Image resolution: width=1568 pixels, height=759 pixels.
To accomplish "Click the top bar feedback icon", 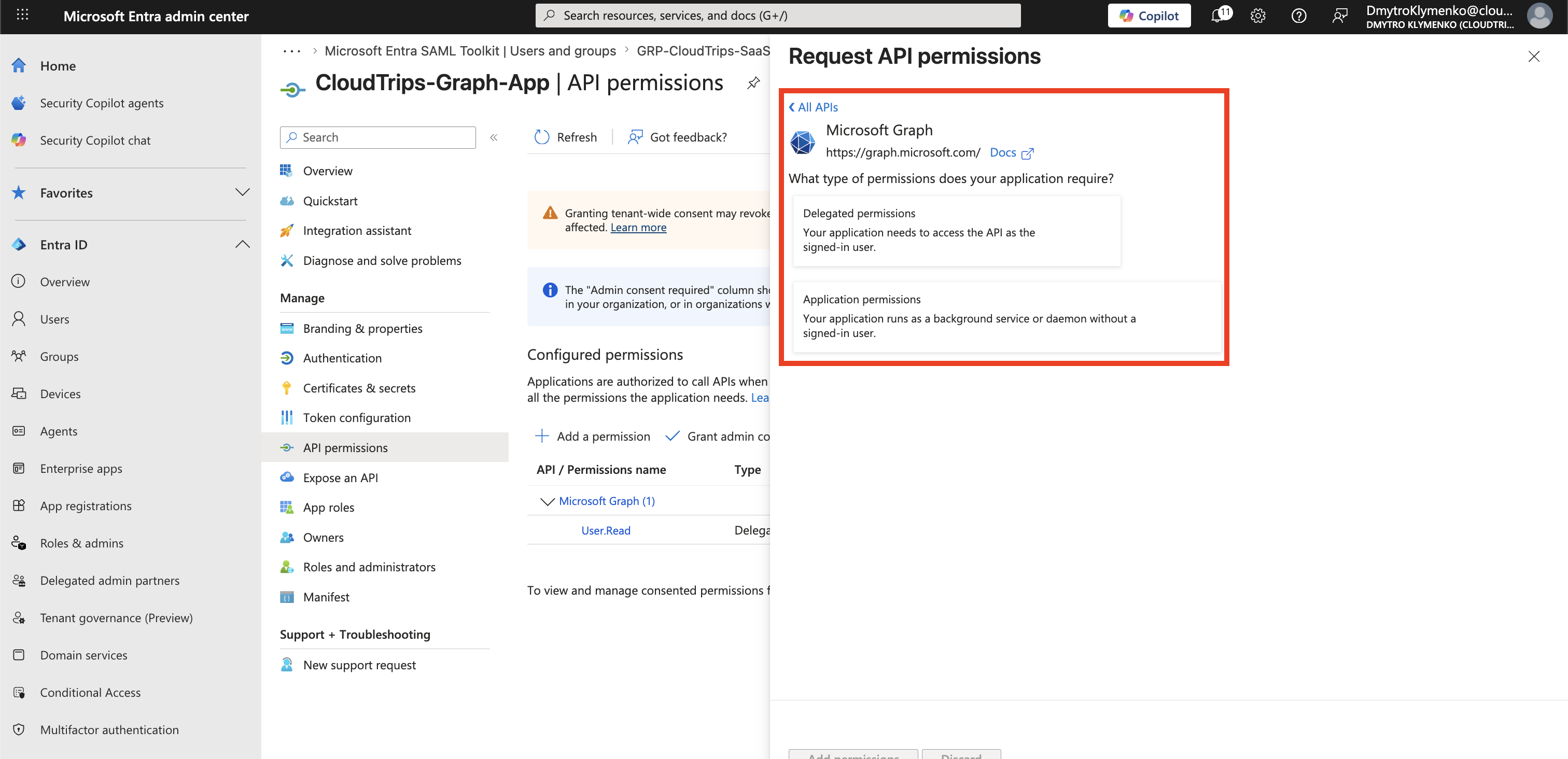I will 1339,16.
